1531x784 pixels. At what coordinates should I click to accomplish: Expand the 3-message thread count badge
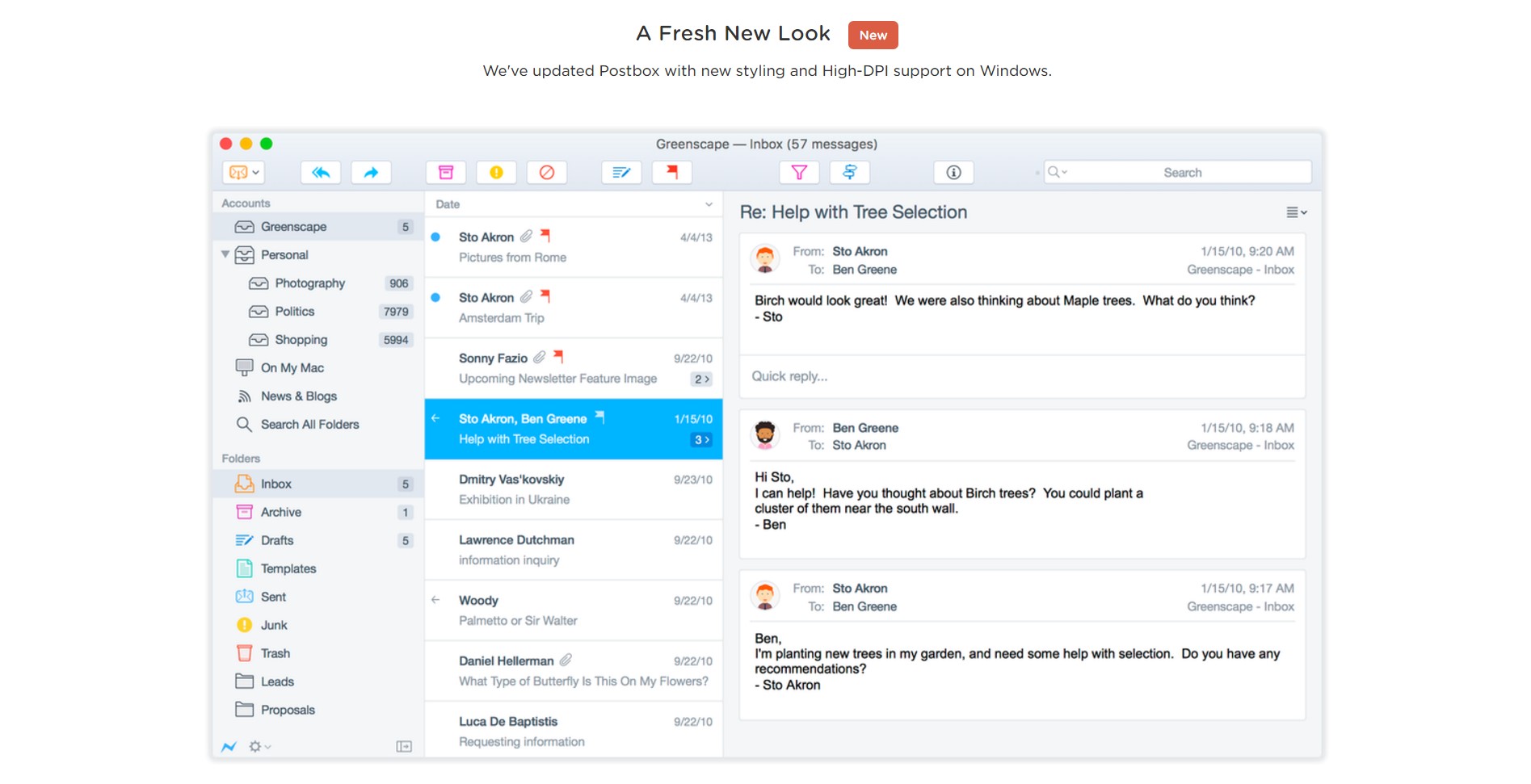pos(701,439)
